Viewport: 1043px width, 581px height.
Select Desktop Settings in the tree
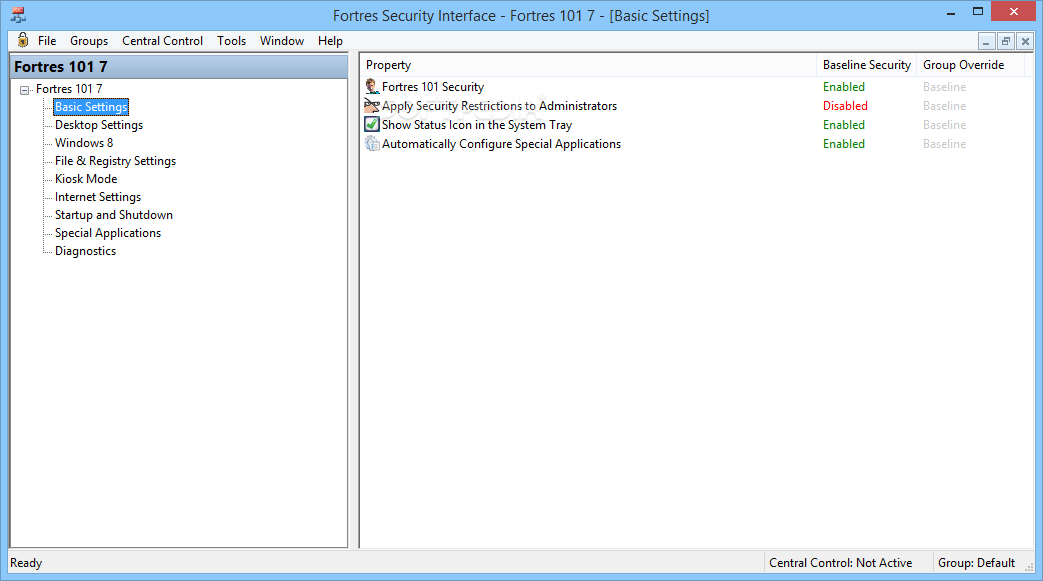pos(98,124)
